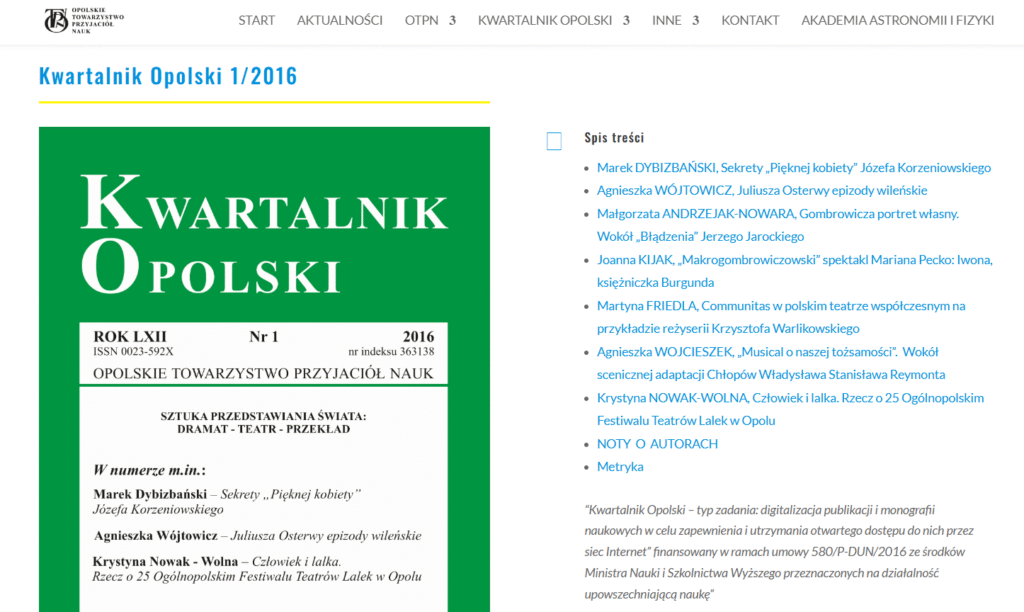Image resolution: width=1024 pixels, height=612 pixels.
Task: Open the Metryka link
Action: pyautogui.click(x=620, y=467)
